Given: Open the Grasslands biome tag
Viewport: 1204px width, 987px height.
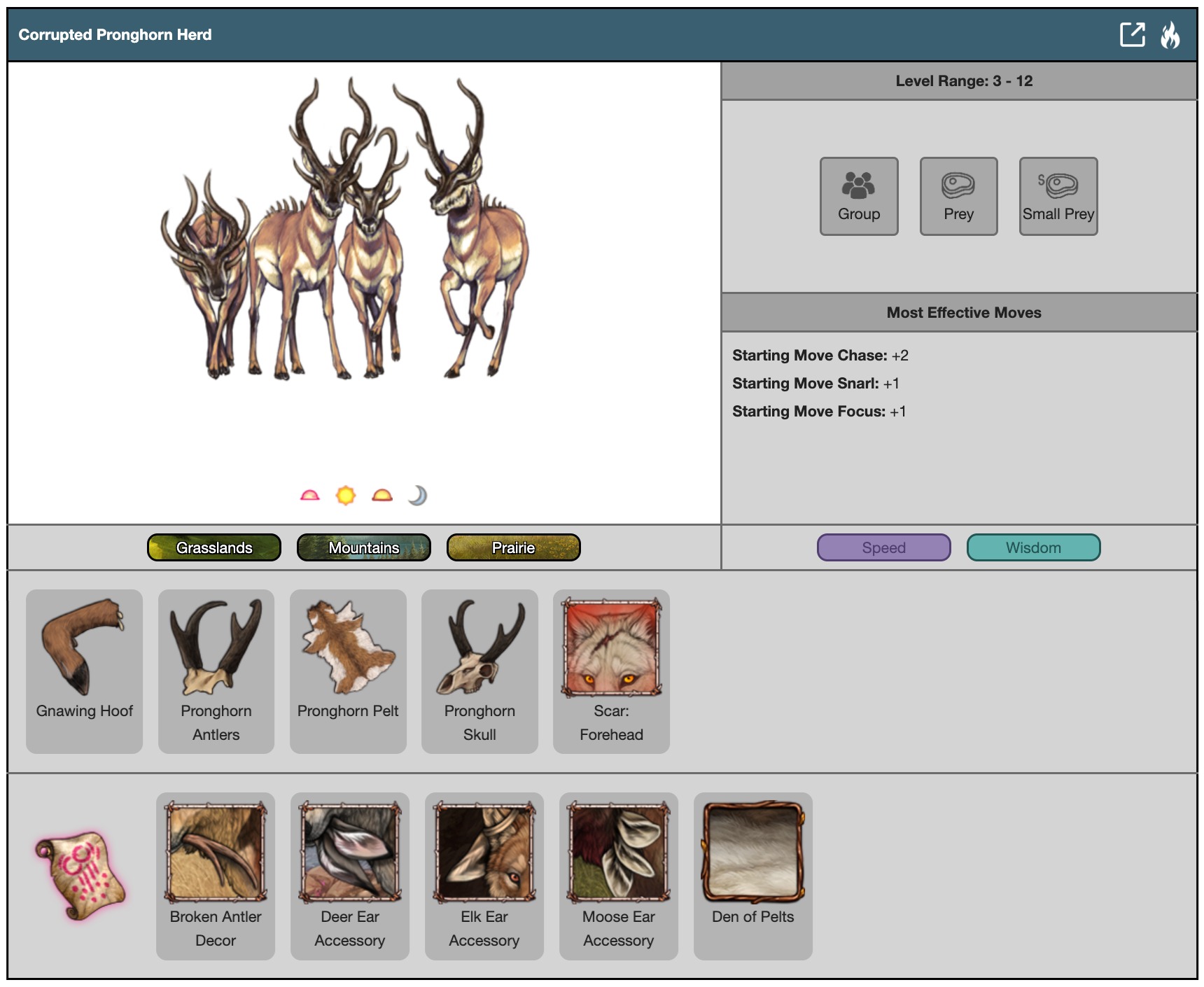Looking at the screenshot, I should coord(214,547).
